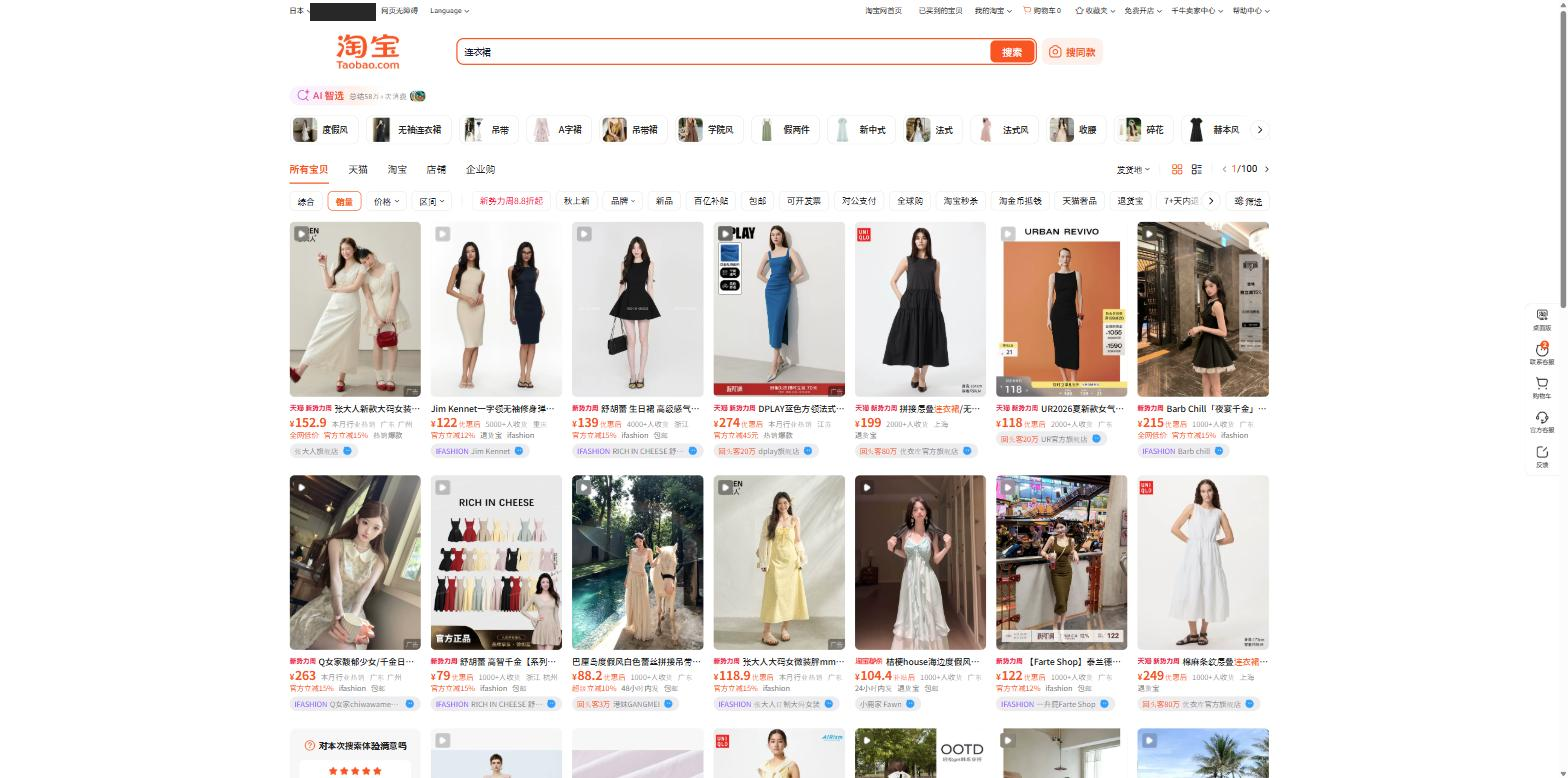This screenshot has height=778, width=1568.
Task: Open 购物车 cart in top bar
Action: 1042,11
